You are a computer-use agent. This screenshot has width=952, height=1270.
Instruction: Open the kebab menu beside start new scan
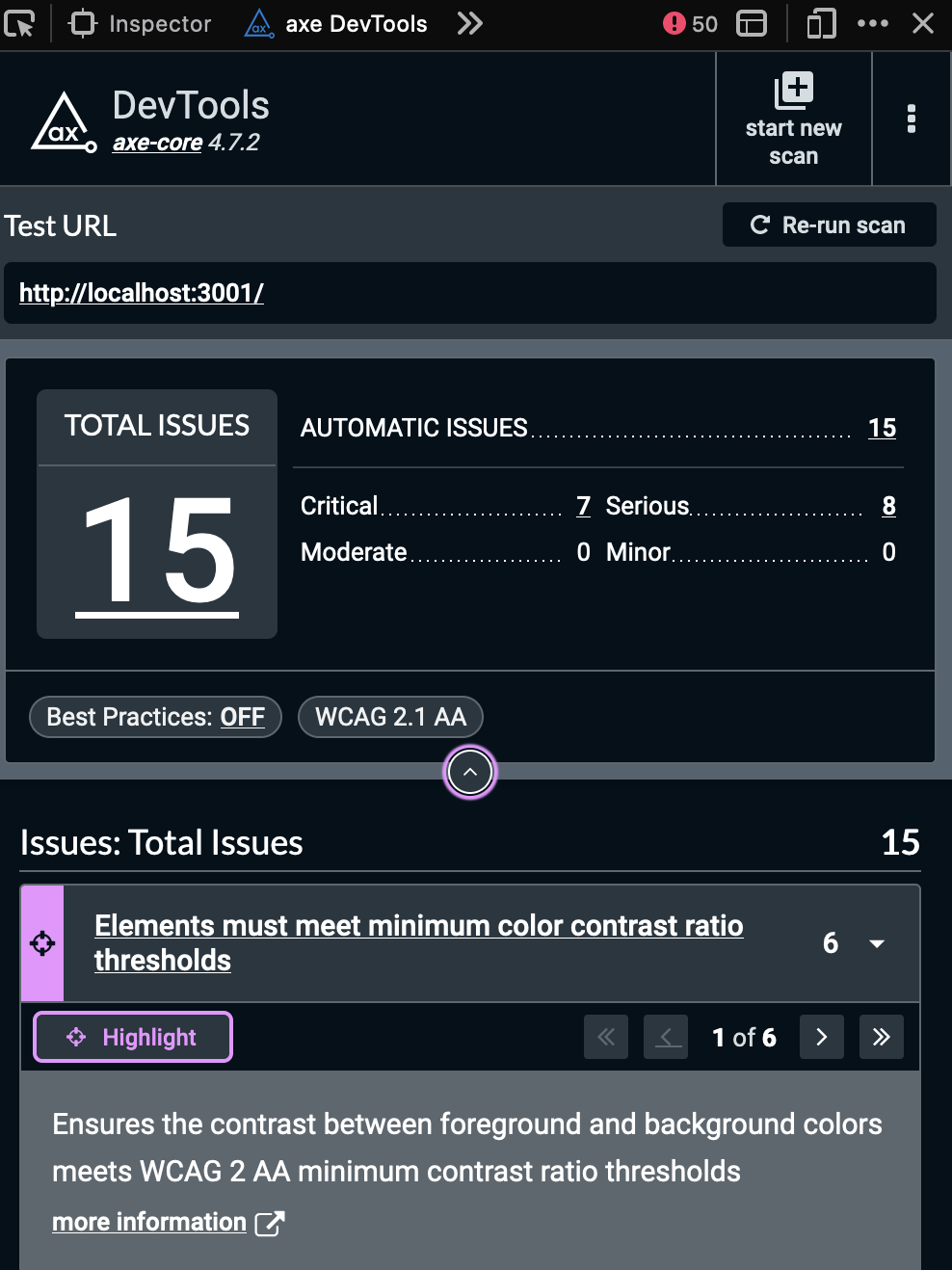click(x=911, y=119)
